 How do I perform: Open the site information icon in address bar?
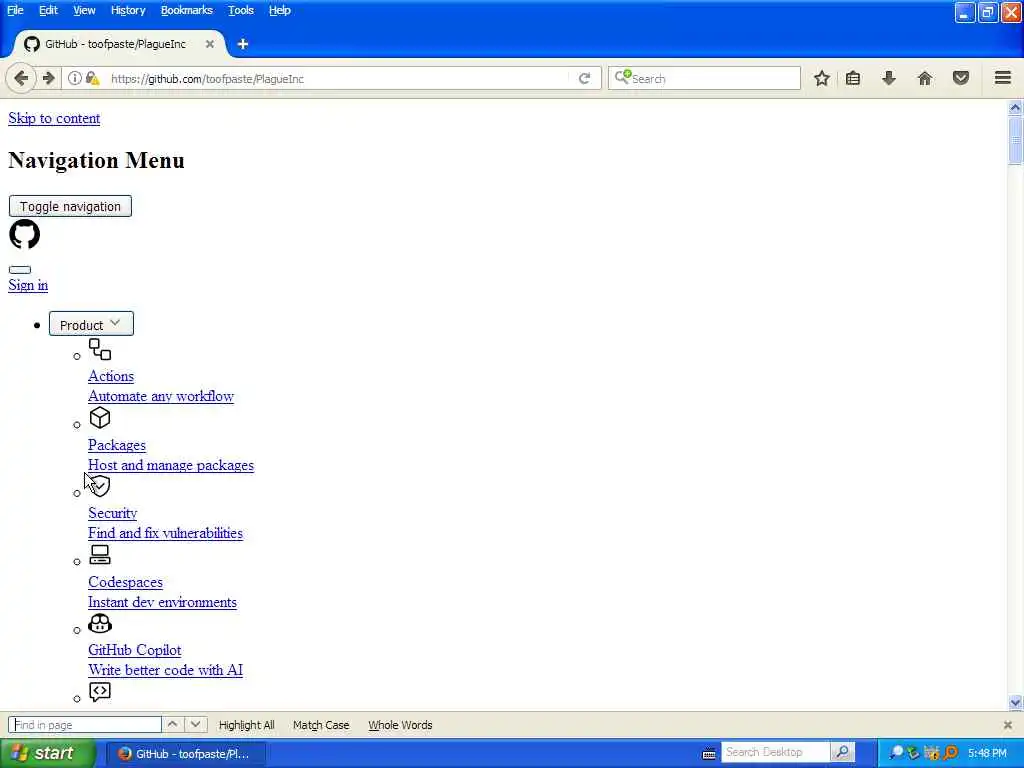point(75,78)
